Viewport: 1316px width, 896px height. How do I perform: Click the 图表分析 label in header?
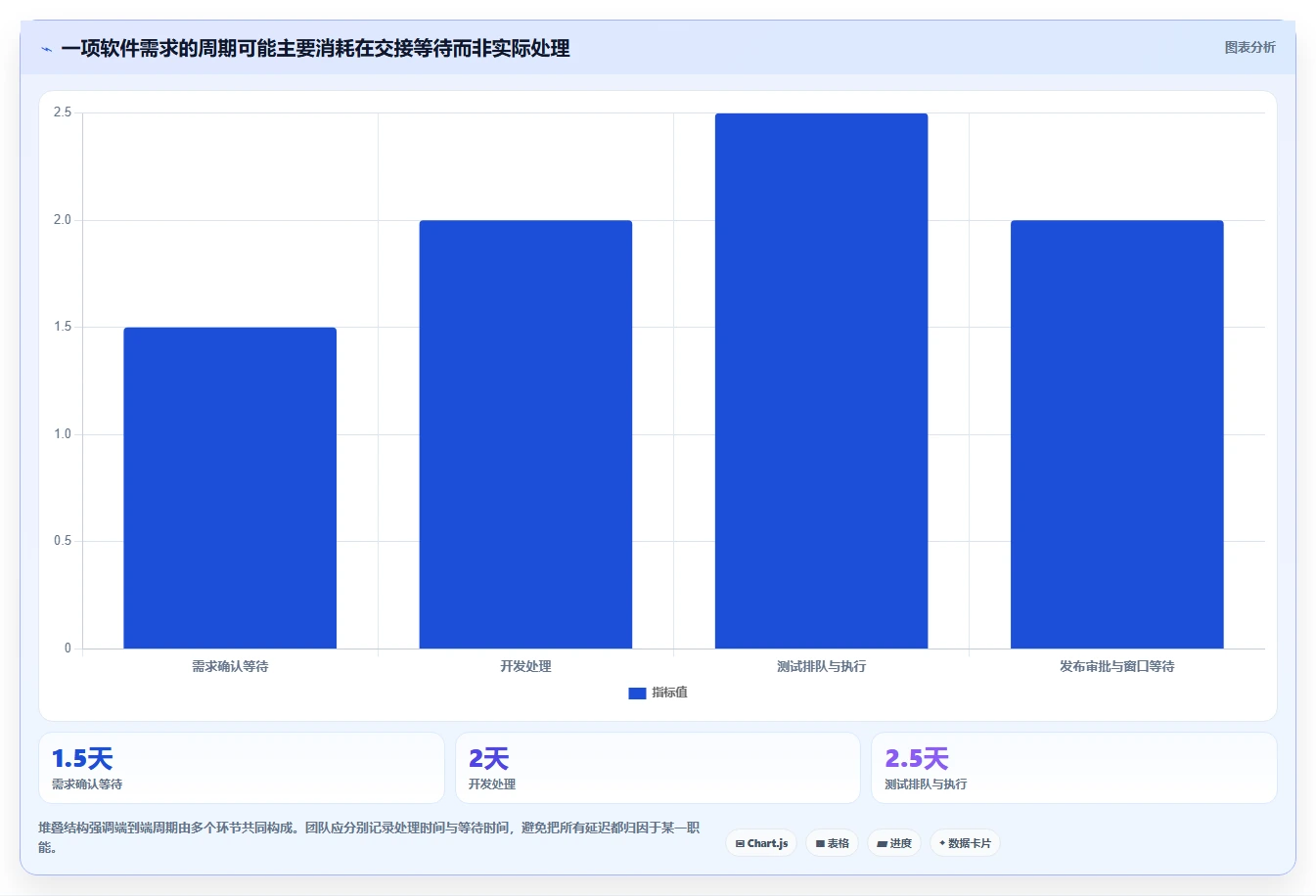click(x=1249, y=47)
